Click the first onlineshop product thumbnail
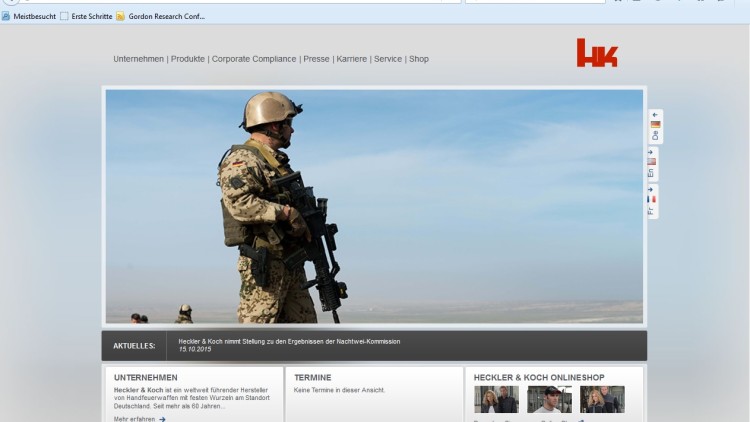 click(x=496, y=399)
